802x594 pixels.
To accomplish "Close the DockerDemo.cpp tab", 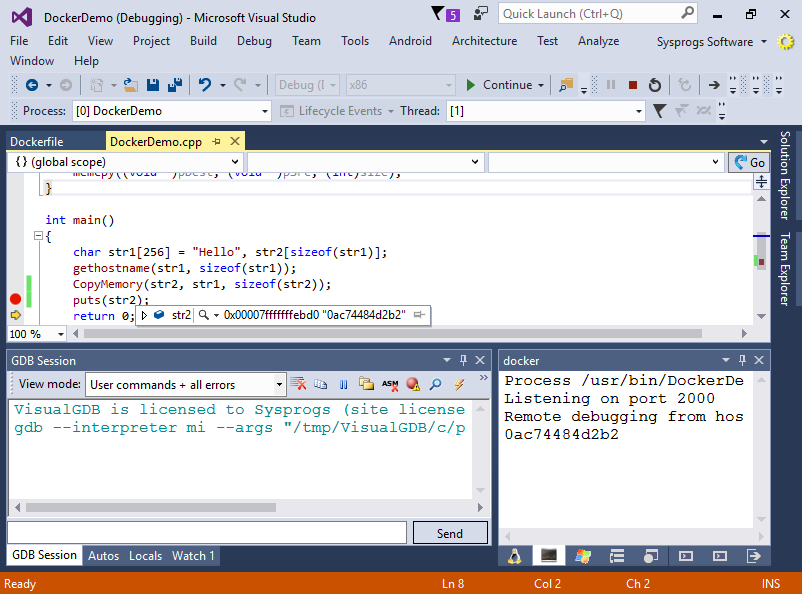I will pos(235,141).
